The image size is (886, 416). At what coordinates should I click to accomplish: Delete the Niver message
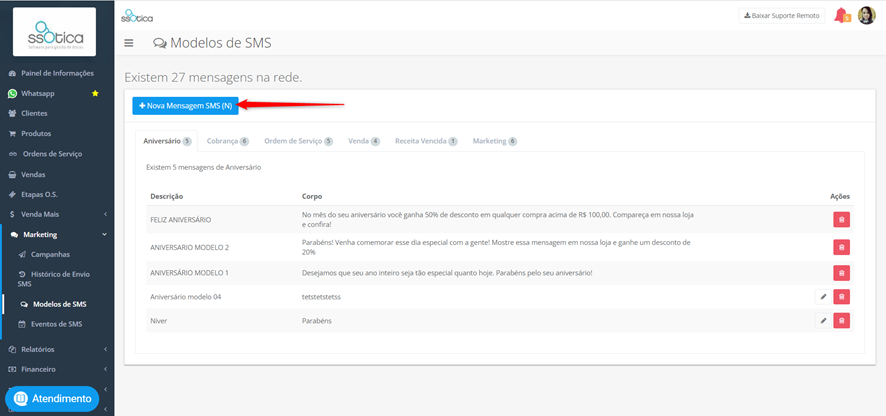(x=841, y=320)
